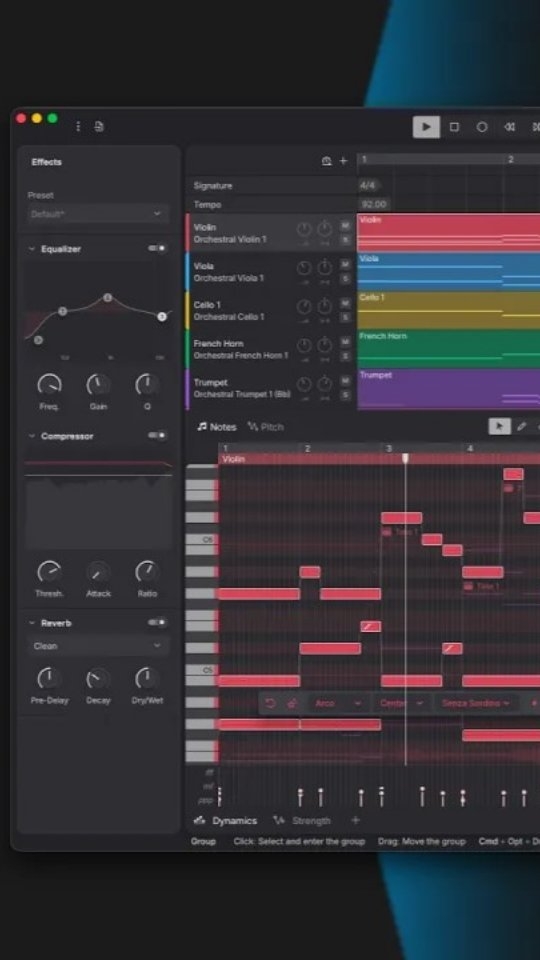Click the Viola track pan knob
Screen dimensions: 540x960
tap(324, 268)
